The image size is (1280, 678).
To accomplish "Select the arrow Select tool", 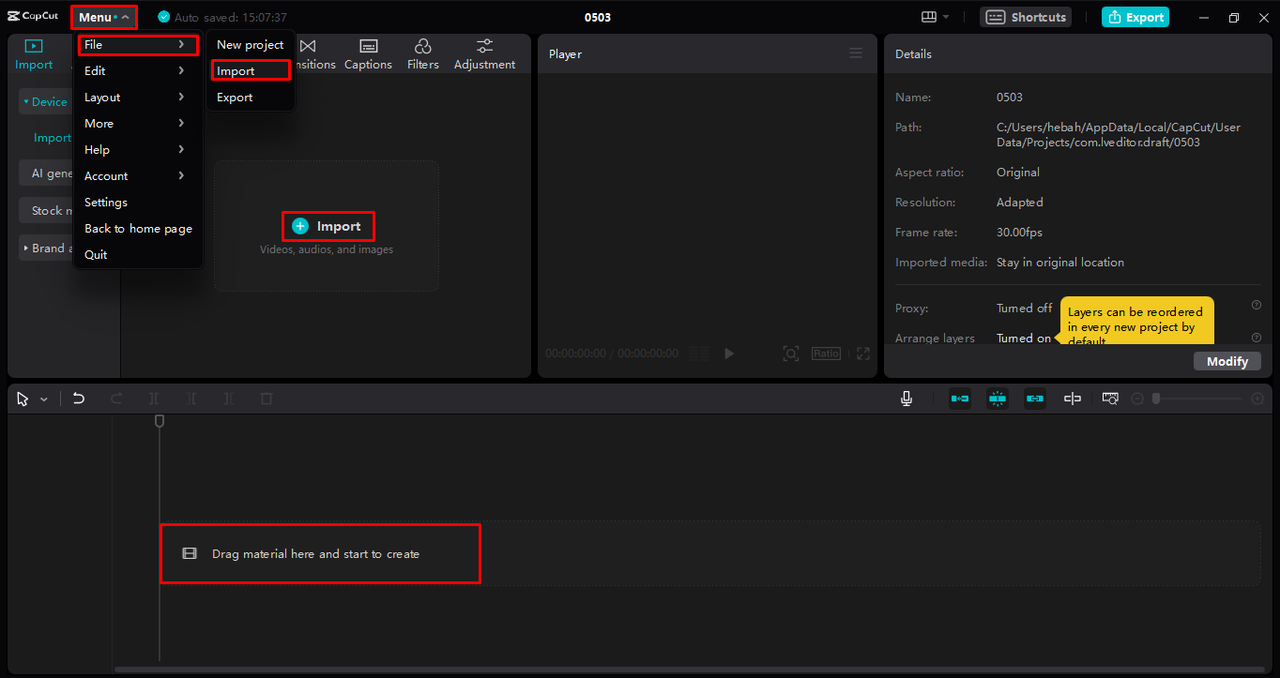I will pos(23,399).
